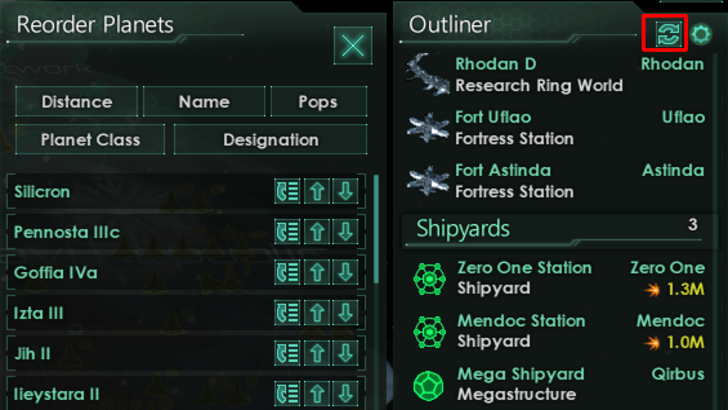Open Outliner settings gear

(702, 33)
